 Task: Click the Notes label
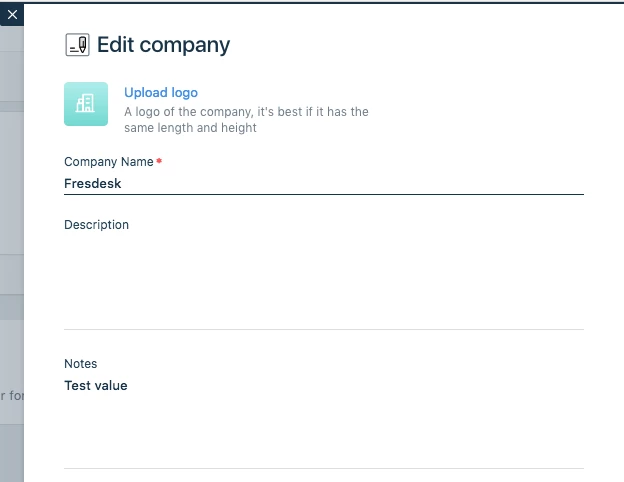click(x=80, y=363)
